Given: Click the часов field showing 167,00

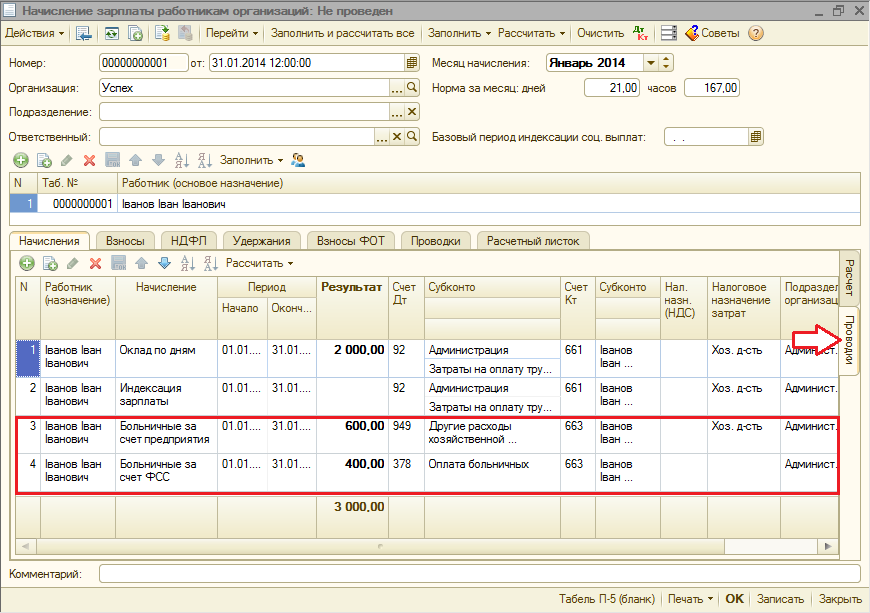Looking at the screenshot, I should coord(712,88).
